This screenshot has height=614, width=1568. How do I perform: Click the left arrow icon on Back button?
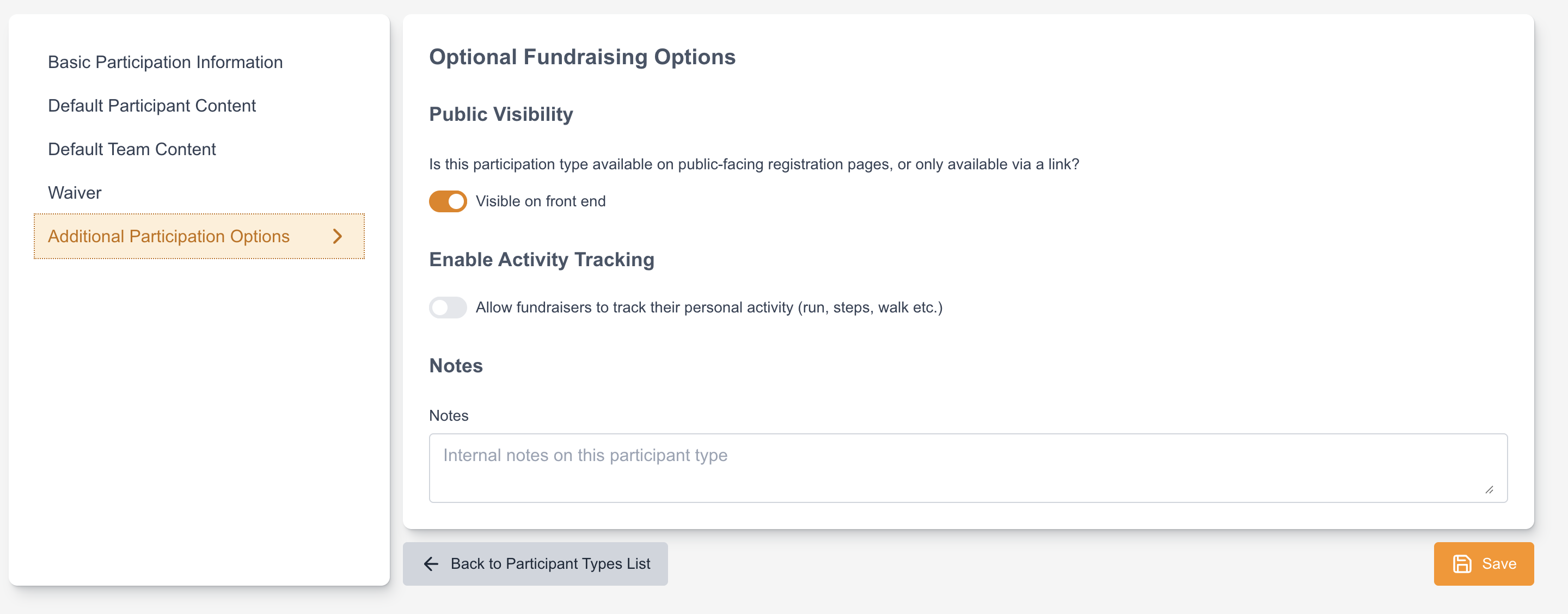tap(431, 564)
